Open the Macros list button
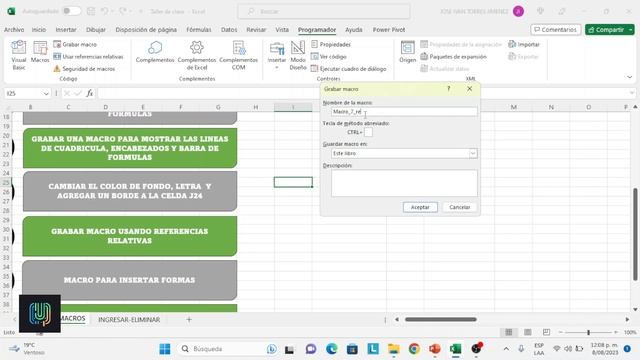 point(40,52)
